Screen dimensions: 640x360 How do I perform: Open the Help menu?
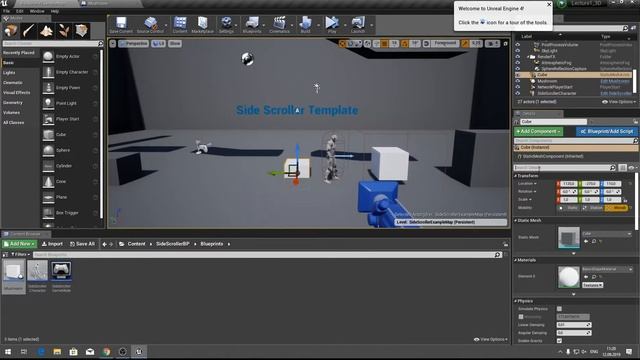pos(55,11)
